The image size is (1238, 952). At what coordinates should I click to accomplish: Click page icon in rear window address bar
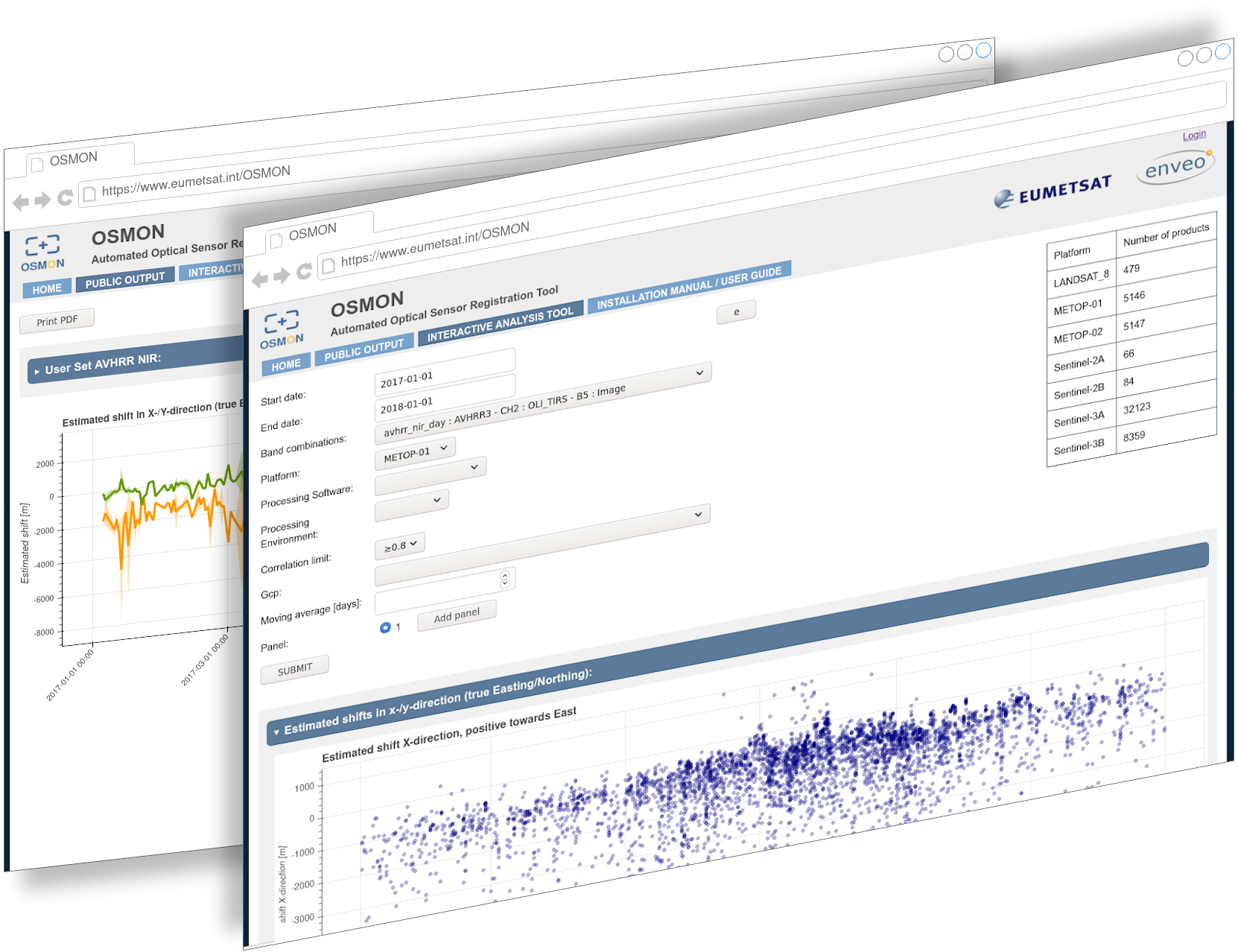pyautogui.click(x=89, y=194)
